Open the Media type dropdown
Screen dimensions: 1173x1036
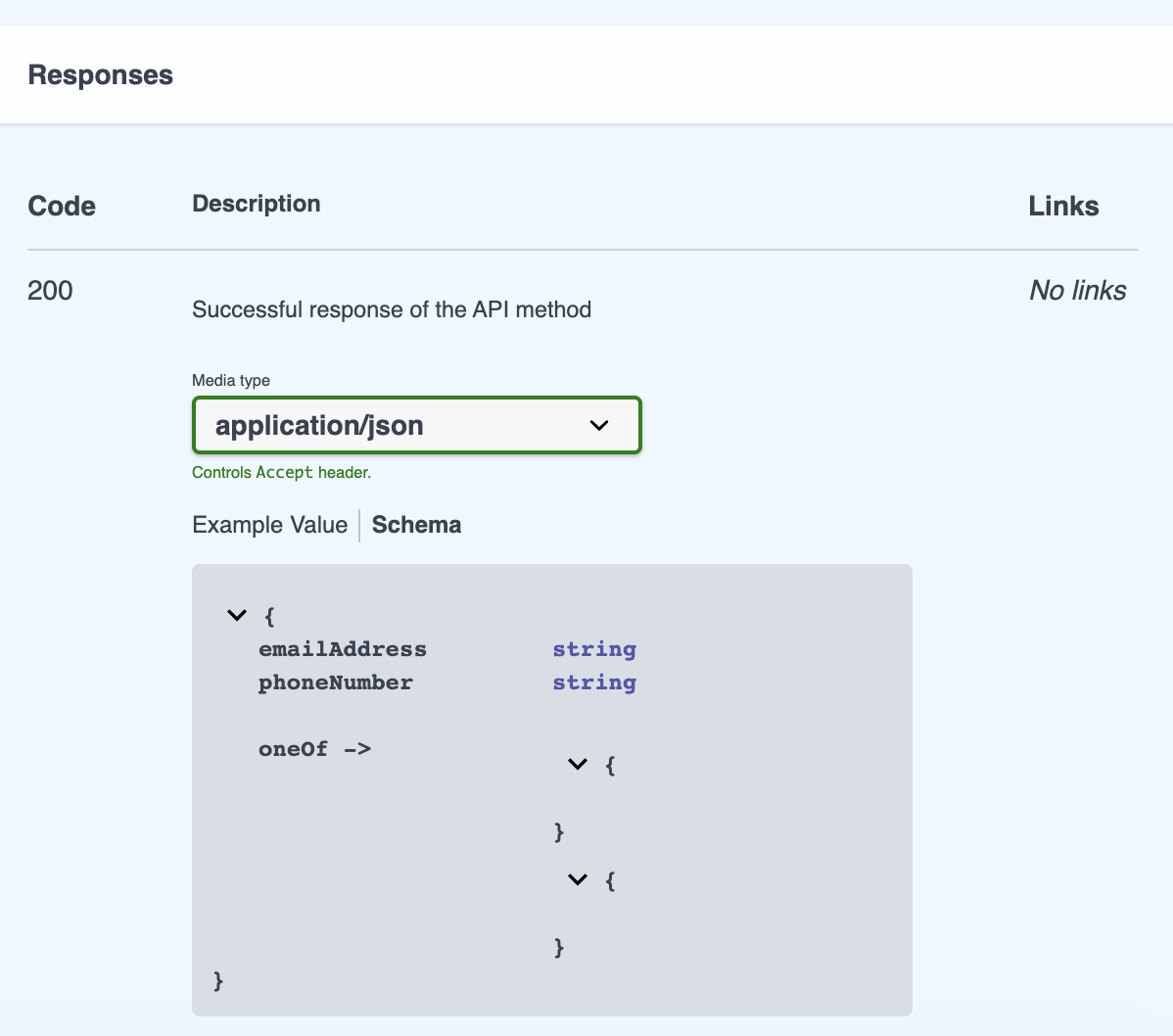pyautogui.click(x=598, y=425)
